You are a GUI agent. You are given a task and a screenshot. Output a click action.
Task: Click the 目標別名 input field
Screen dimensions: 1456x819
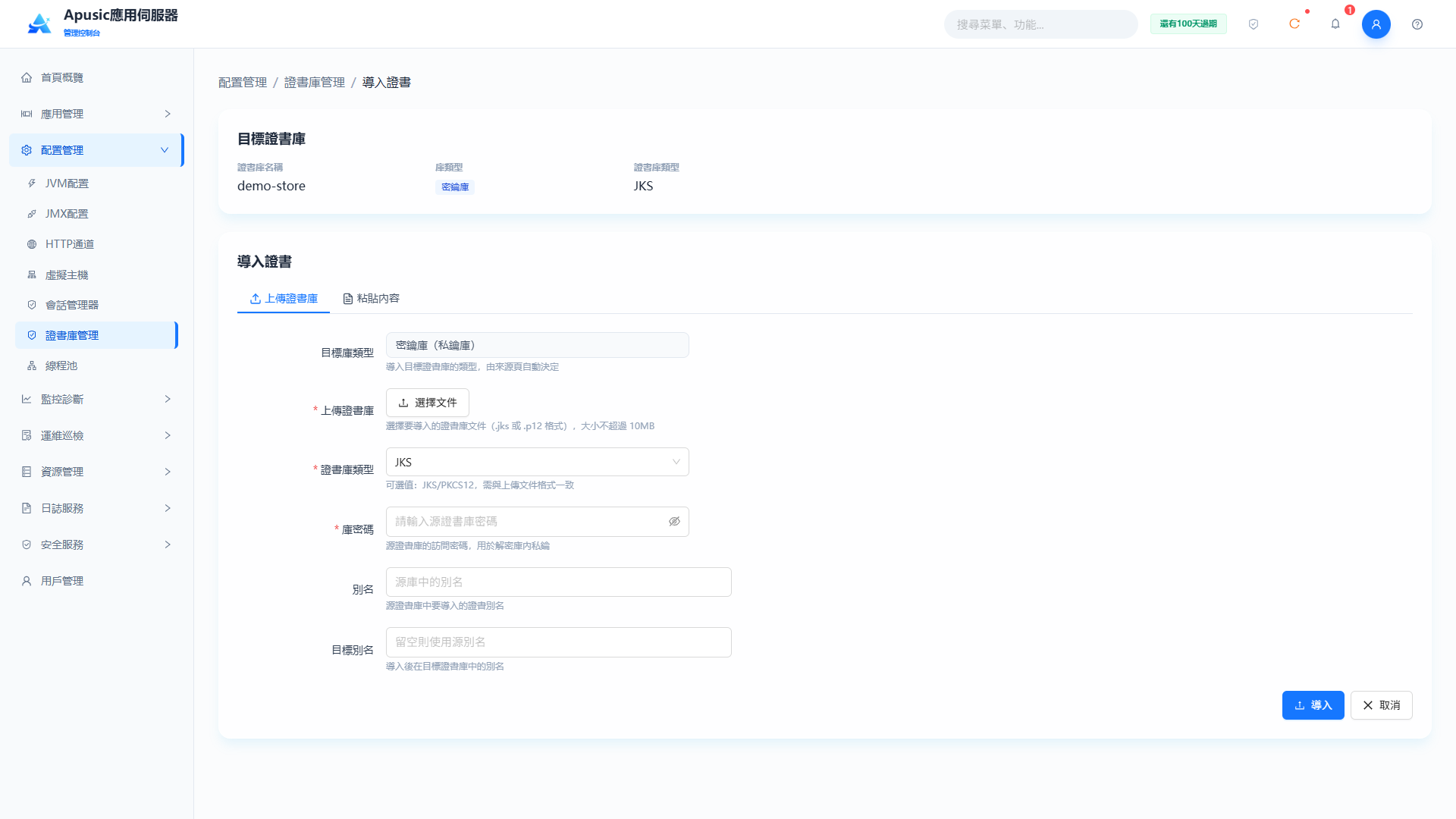[x=558, y=642]
